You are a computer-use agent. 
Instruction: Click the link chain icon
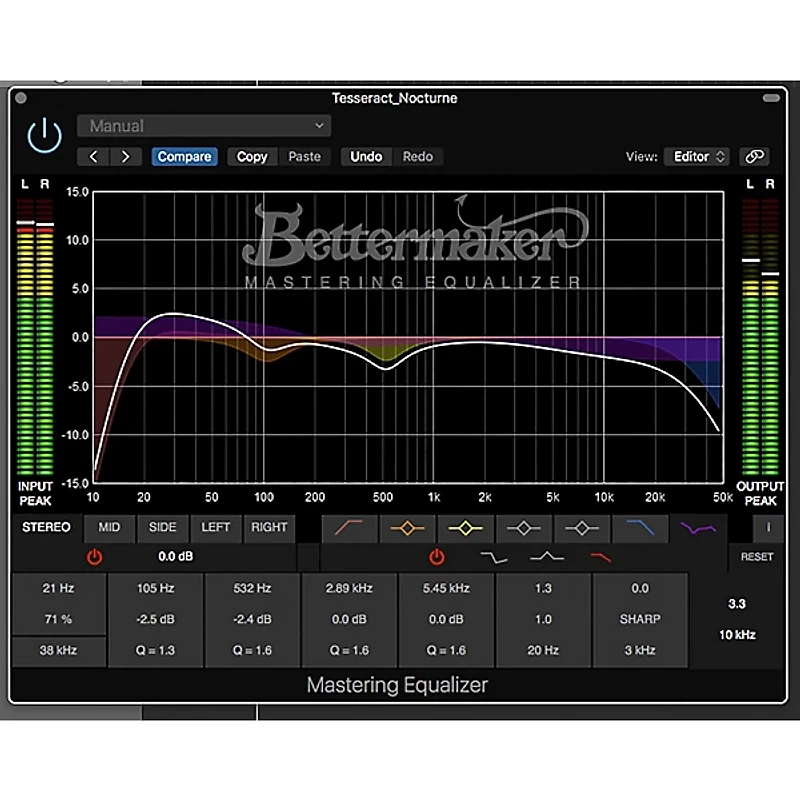tap(755, 157)
